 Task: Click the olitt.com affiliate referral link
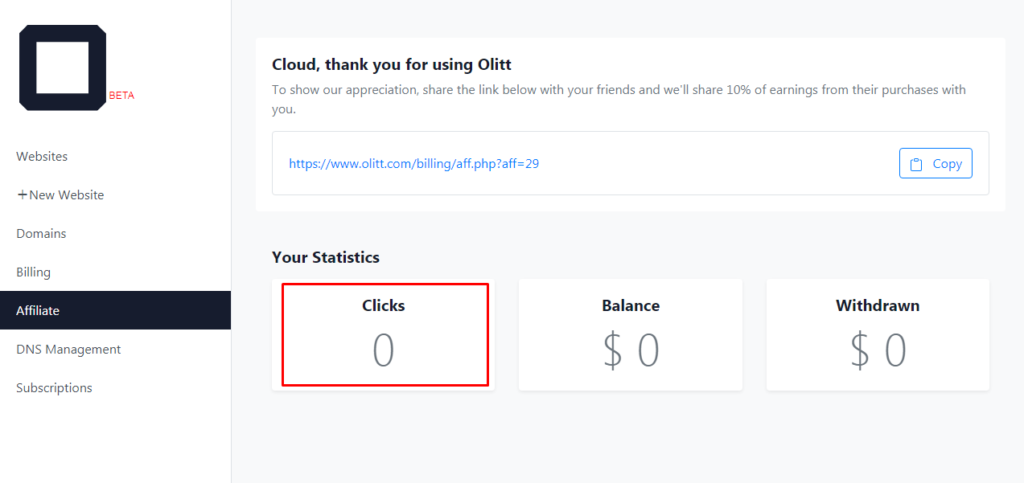(x=414, y=163)
